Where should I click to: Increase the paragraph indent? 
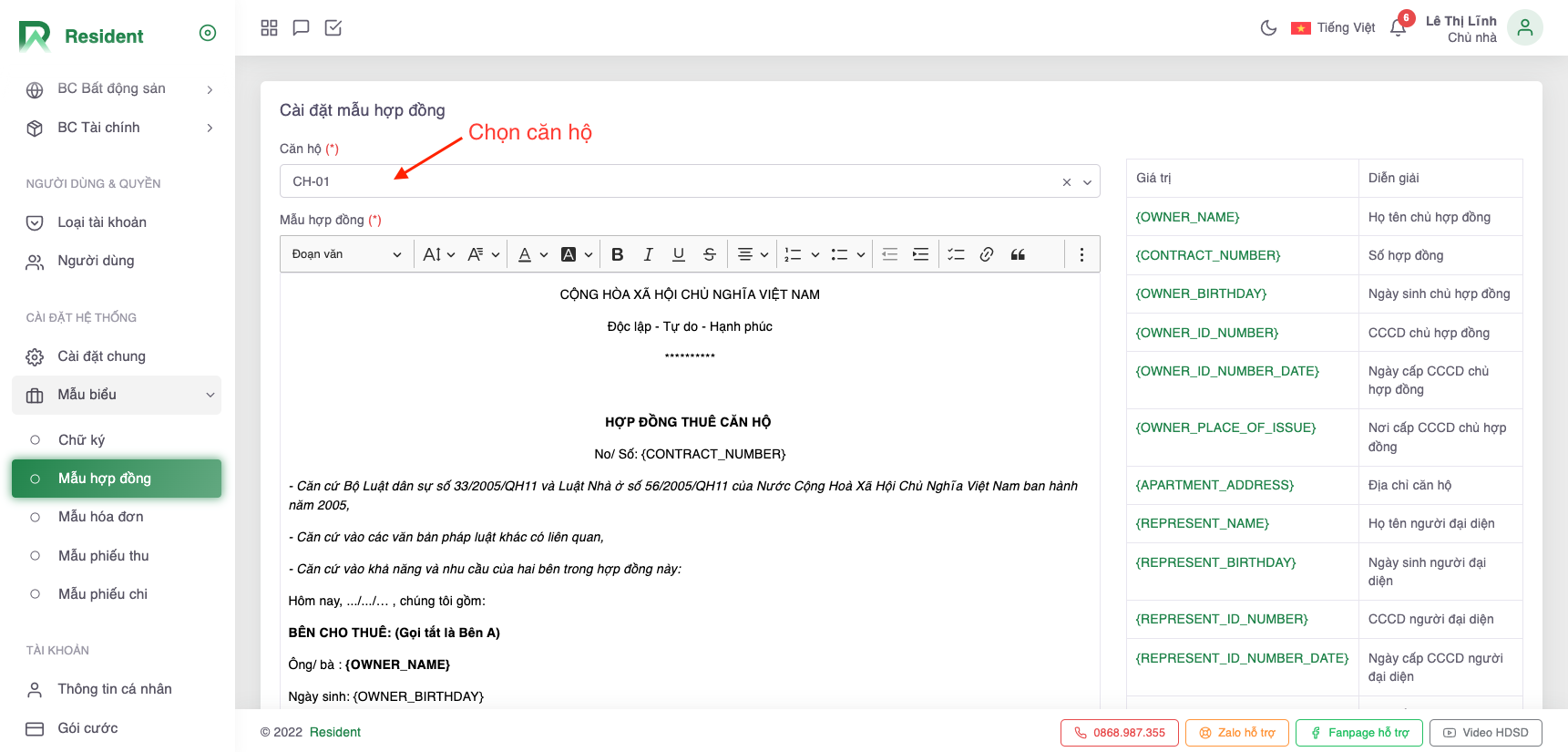tap(921, 254)
